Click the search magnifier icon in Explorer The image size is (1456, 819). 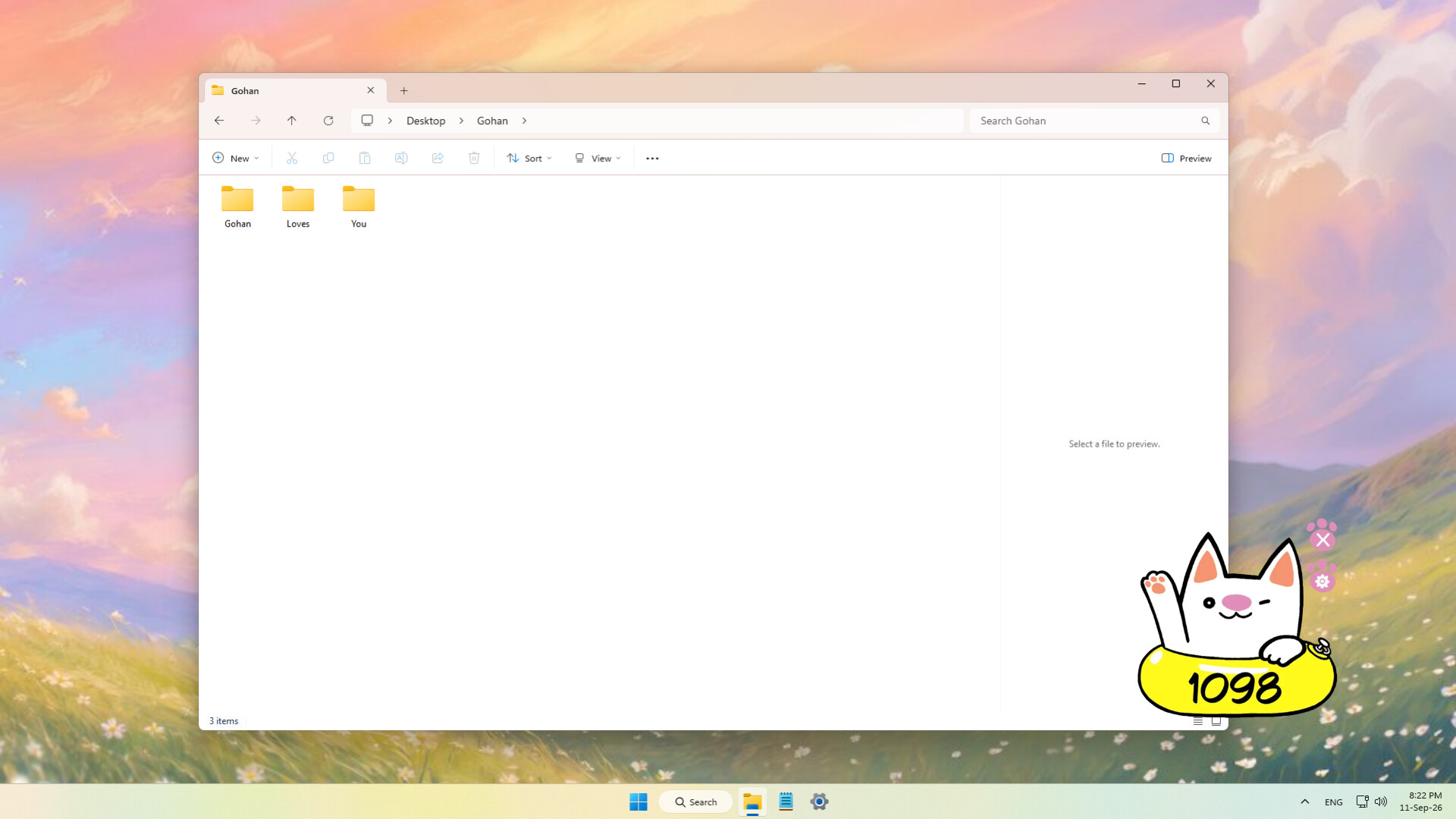[x=1205, y=121]
